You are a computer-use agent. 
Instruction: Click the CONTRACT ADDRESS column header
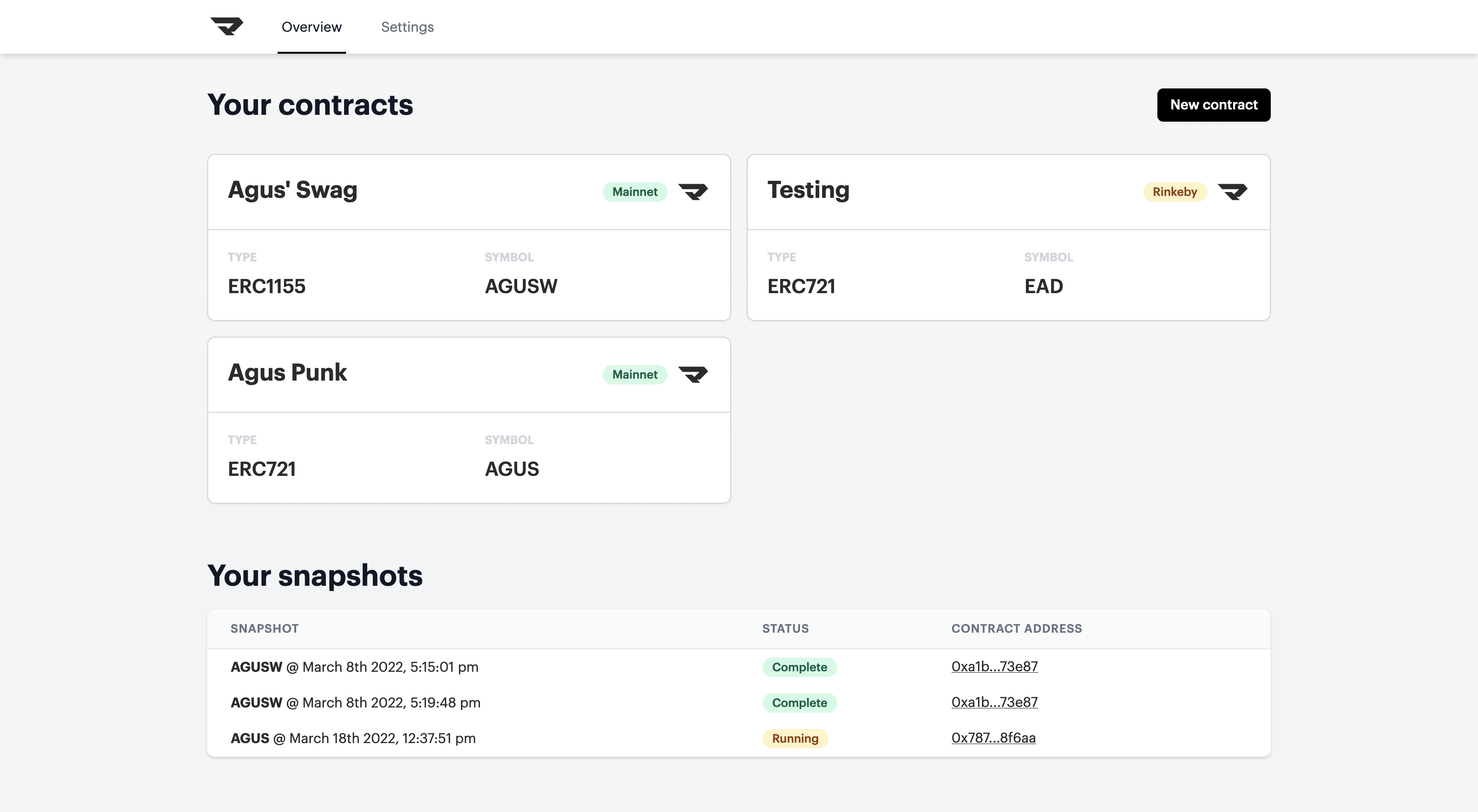1017,628
